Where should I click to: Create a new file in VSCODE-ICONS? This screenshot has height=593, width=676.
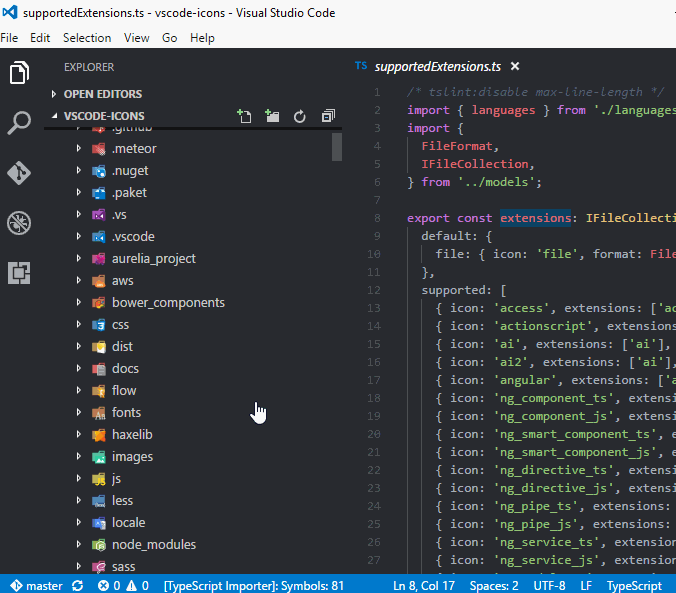coord(244,116)
